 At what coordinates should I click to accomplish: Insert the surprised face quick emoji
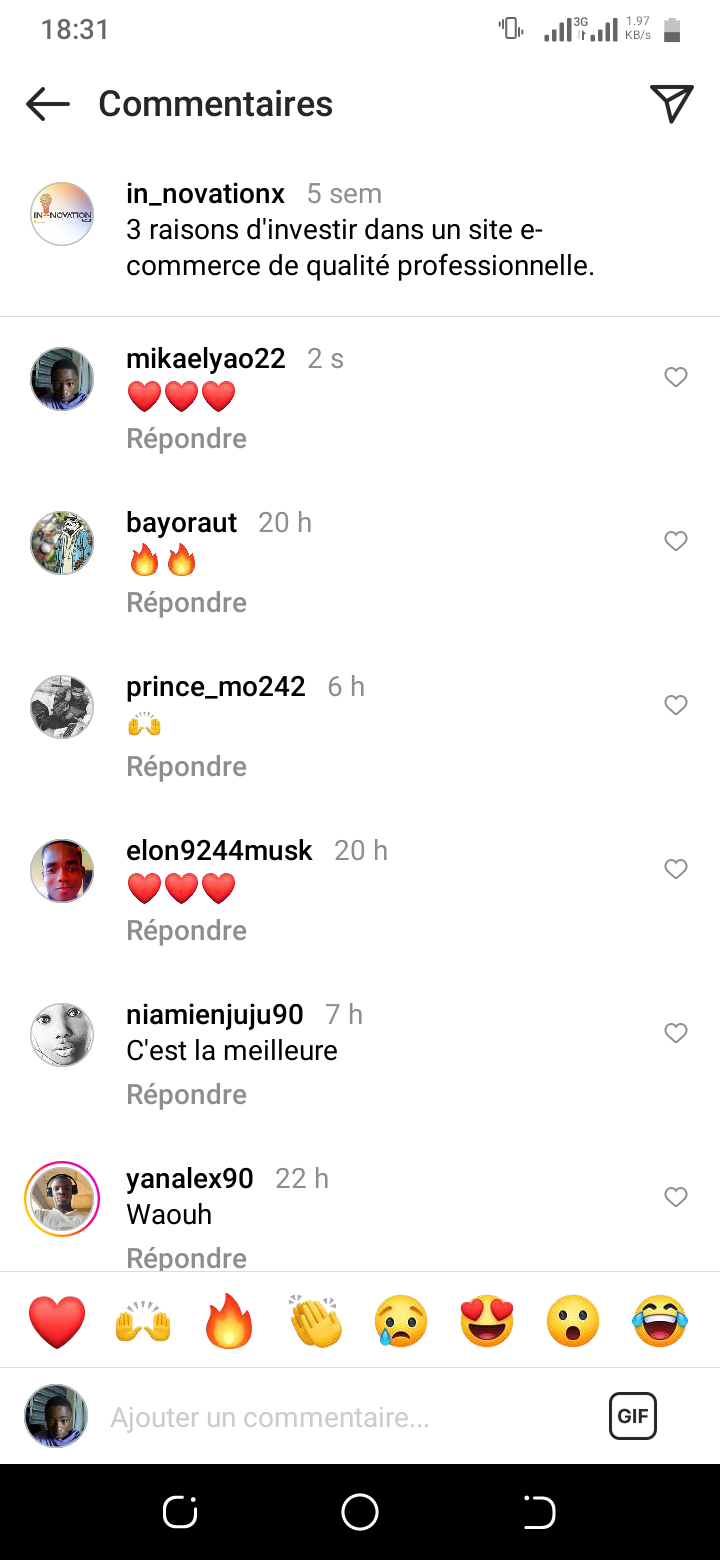pos(573,1321)
